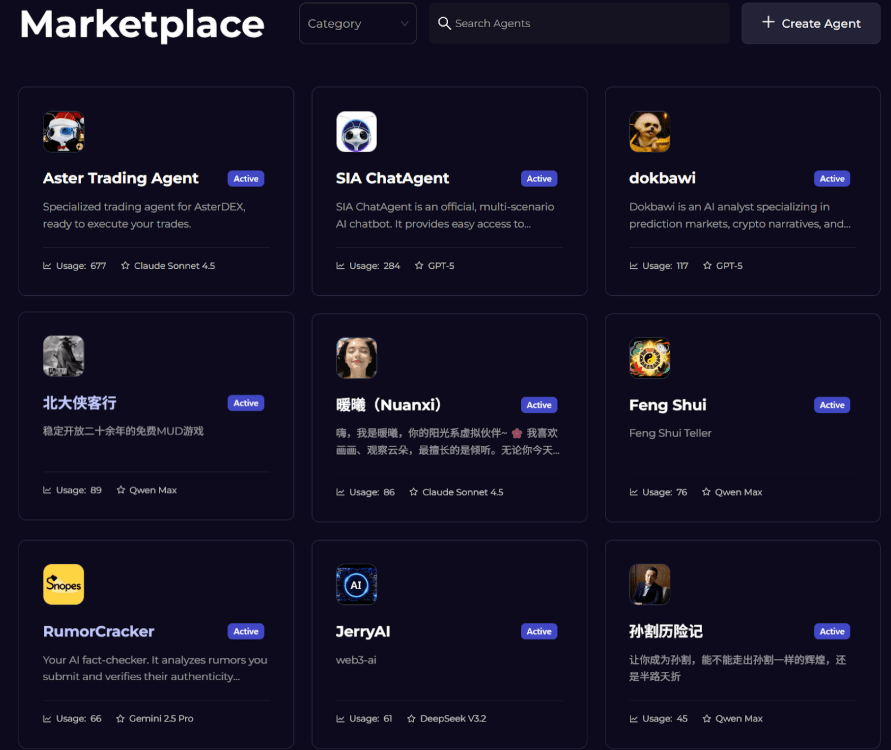The height and width of the screenshot is (750, 891).
Task: Click Active badge on 北大侠客行
Action: 245,403
